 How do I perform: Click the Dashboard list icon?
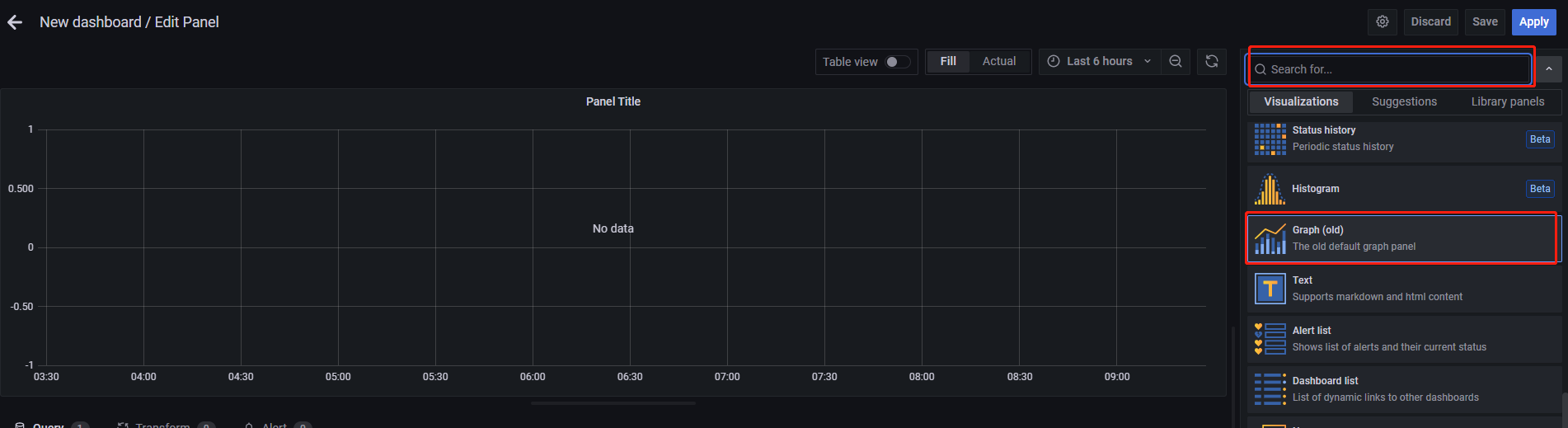point(1270,389)
